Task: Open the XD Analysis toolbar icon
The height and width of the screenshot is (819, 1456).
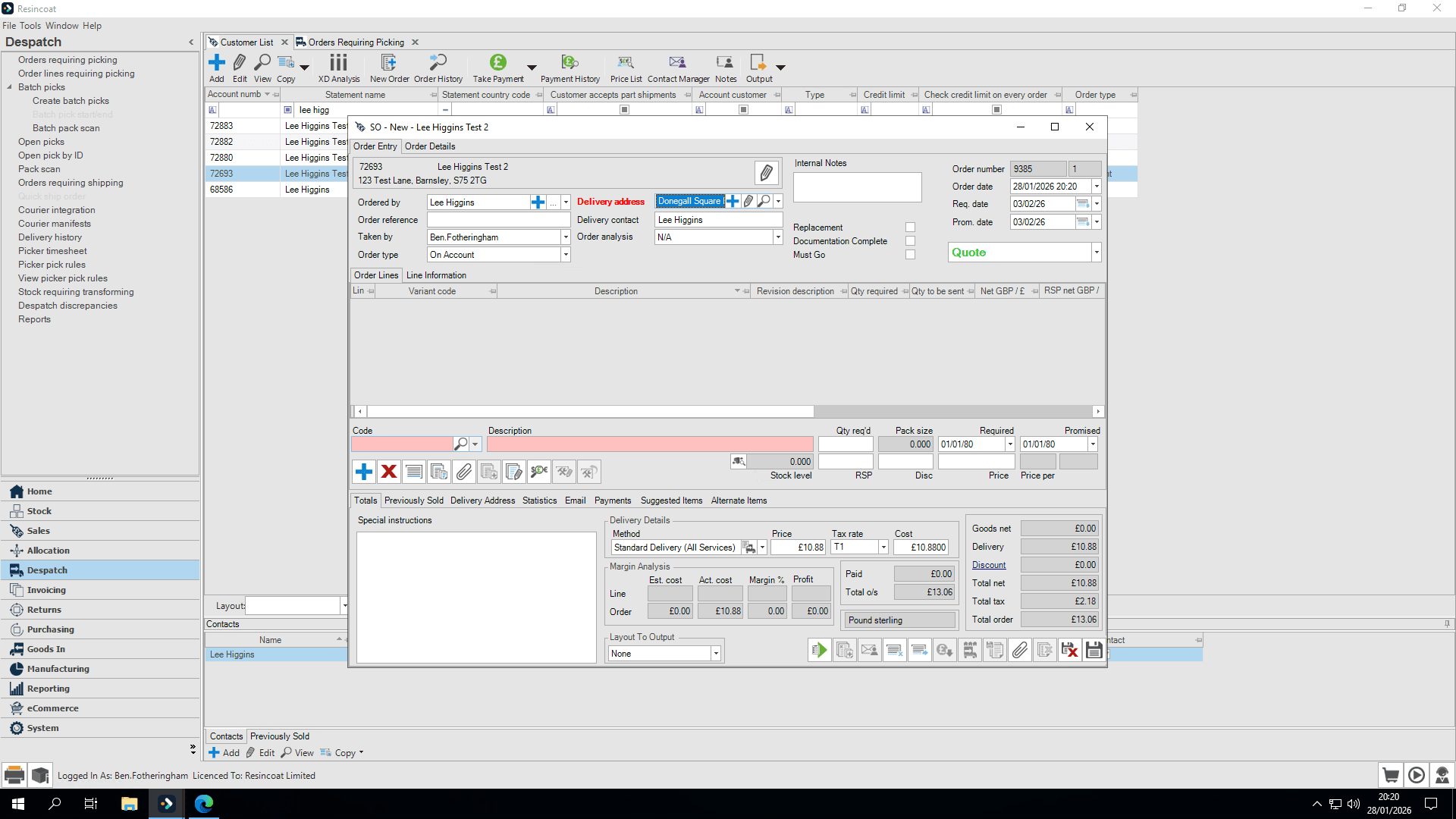Action: [x=339, y=68]
